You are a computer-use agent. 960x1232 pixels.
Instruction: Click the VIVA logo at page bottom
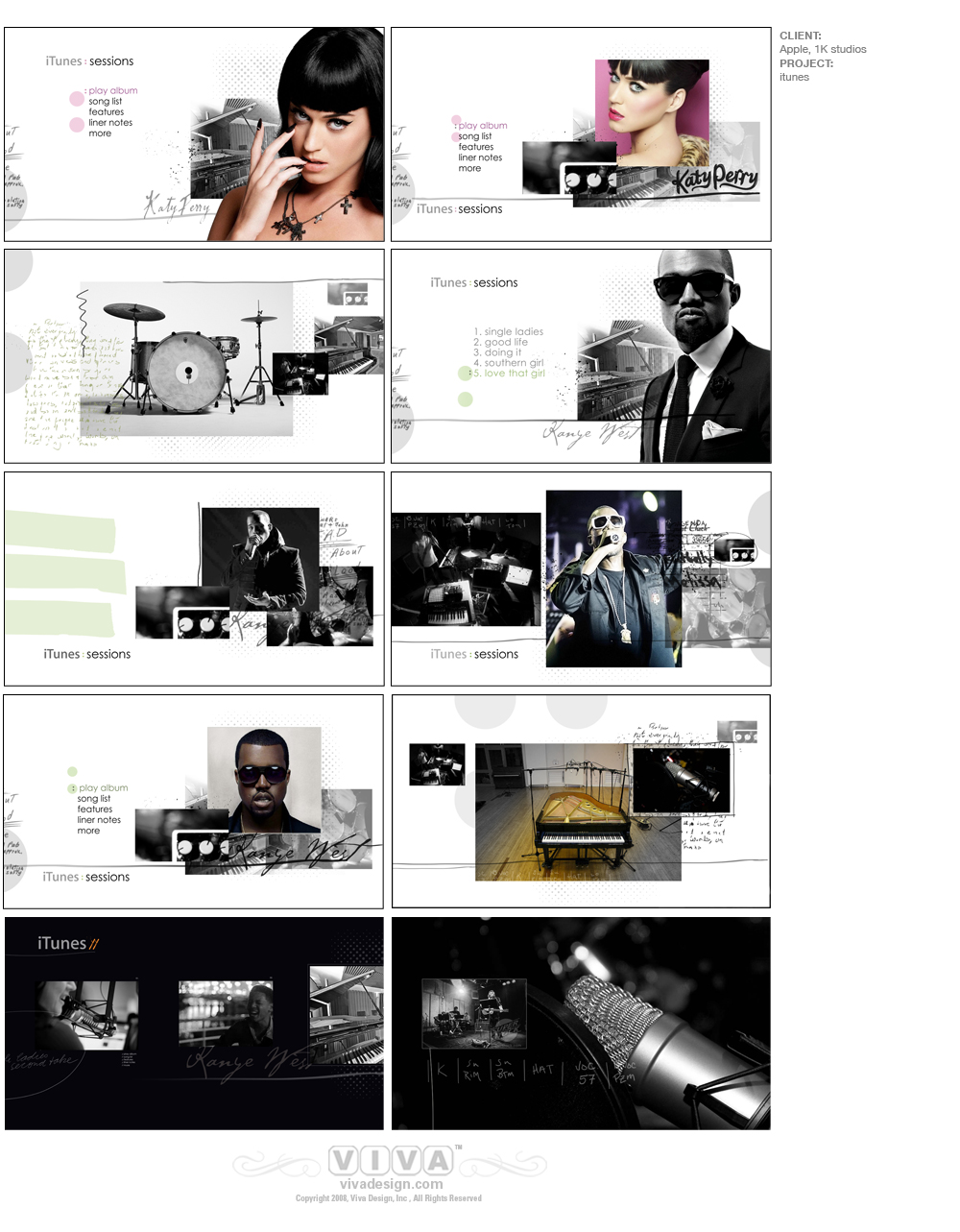pyautogui.click(x=390, y=1161)
